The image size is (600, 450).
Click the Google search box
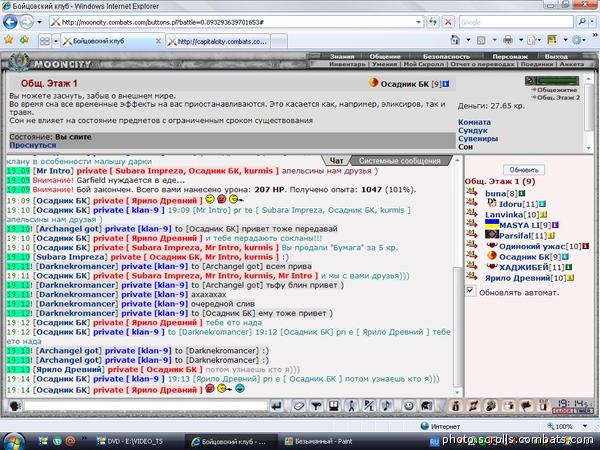(516, 22)
